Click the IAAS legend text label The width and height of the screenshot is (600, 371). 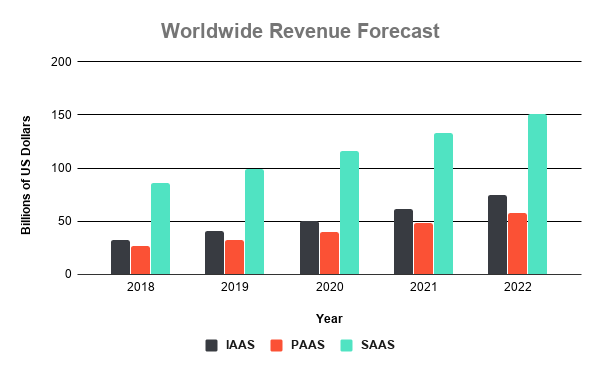[240, 345]
